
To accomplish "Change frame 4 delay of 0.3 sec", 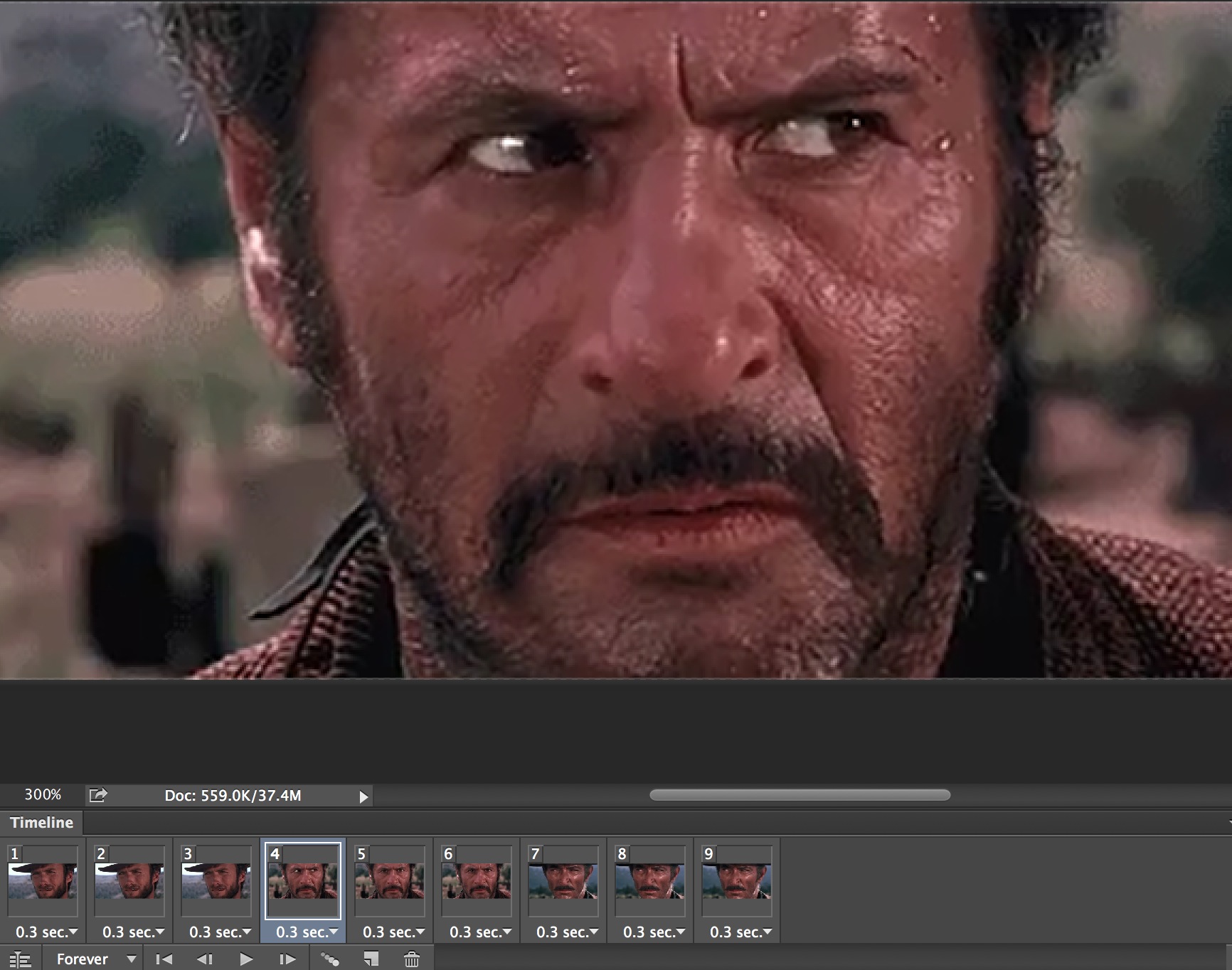I will (307, 932).
